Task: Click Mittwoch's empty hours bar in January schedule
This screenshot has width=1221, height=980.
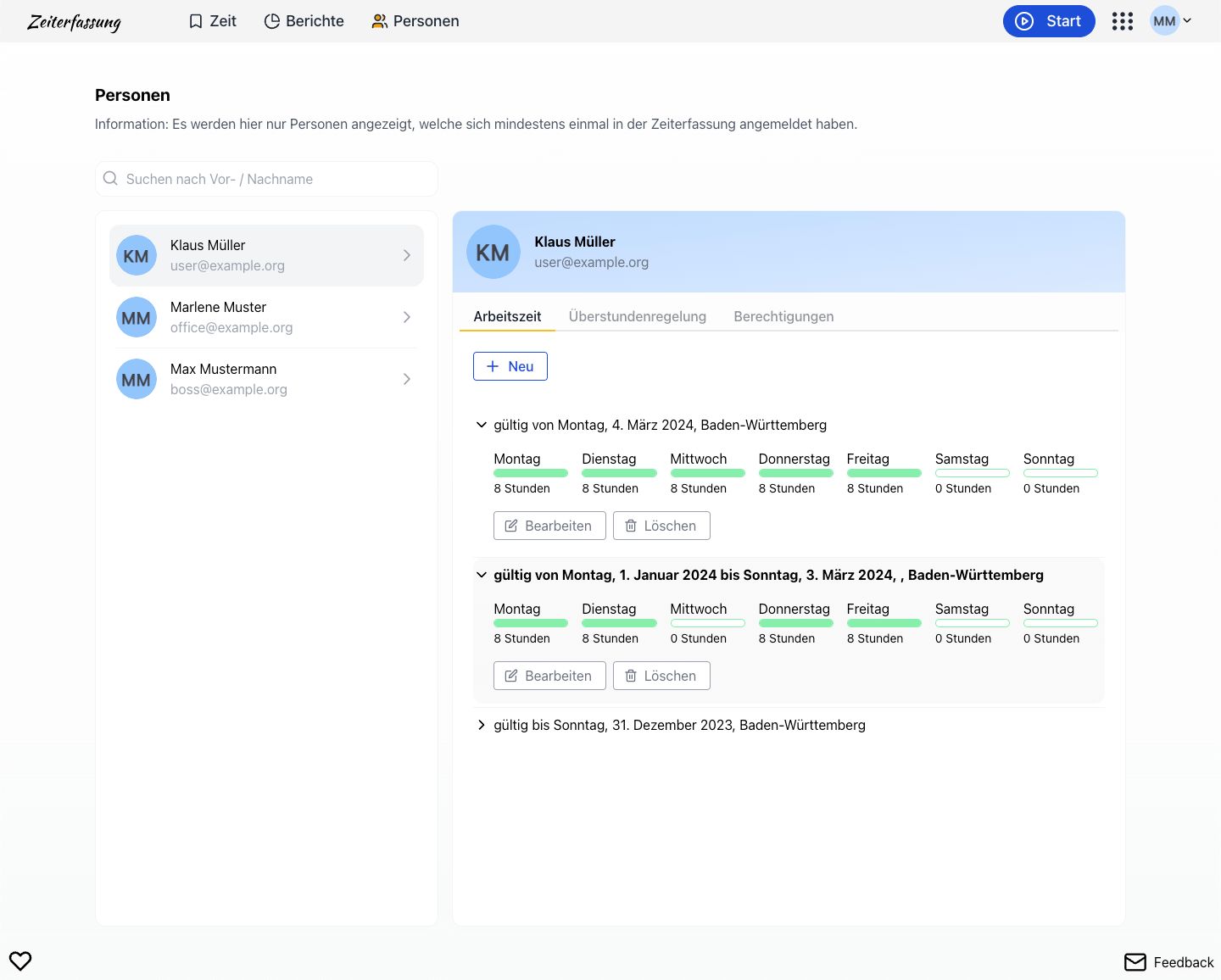Action: pos(707,623)
